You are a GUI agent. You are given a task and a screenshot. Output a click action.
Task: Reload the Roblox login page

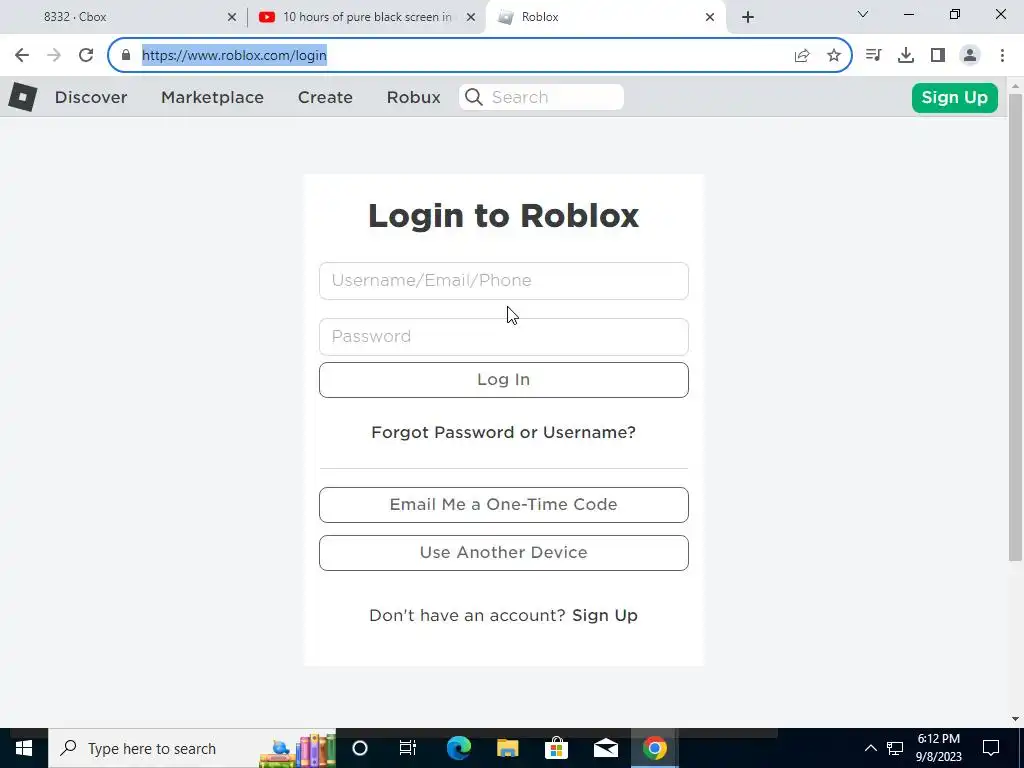pos(86,56)
